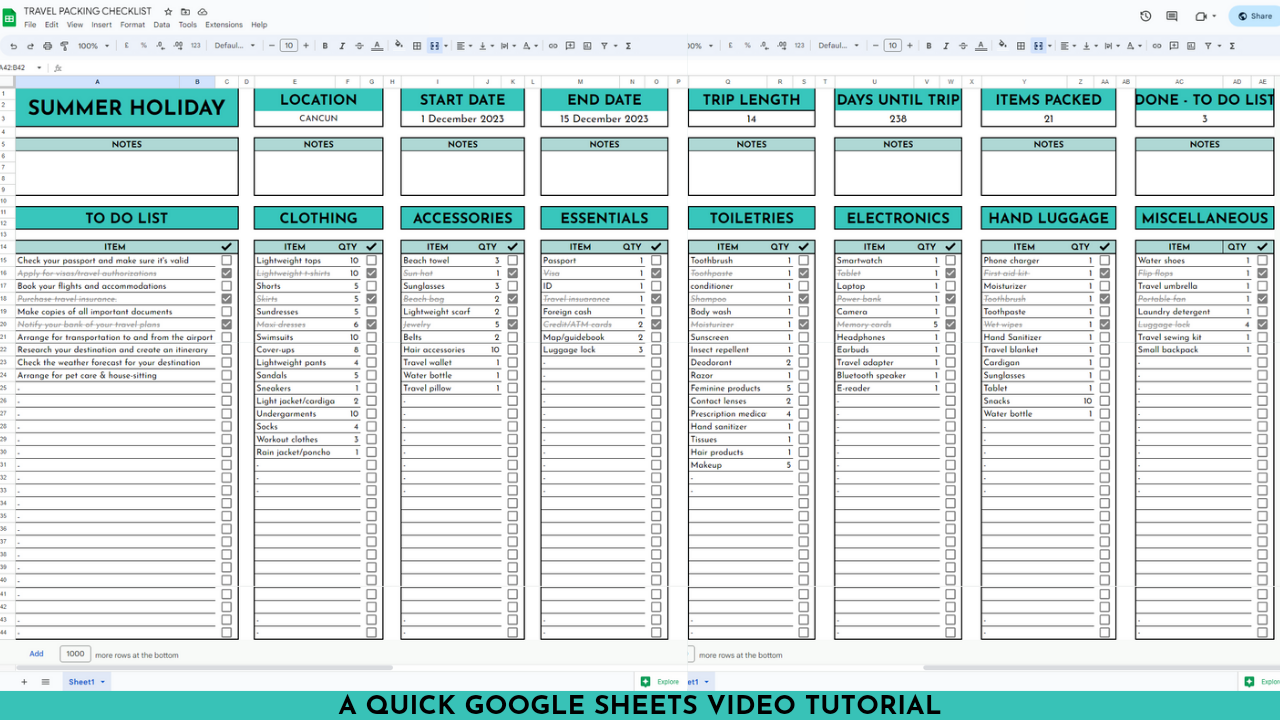Click the Share button
The image size is (1280, 720).
[1256, 16]
